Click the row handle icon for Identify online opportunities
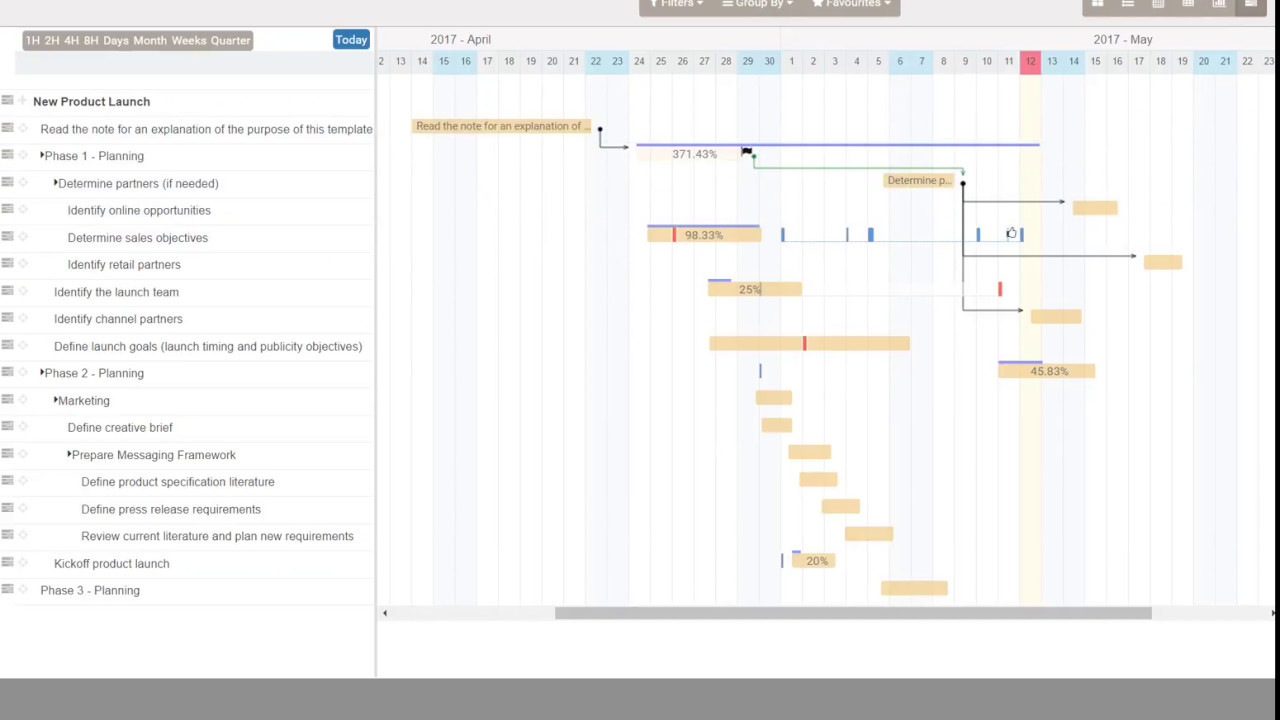This screenshot has width=1280, height=720. click(x=8, y=209)
